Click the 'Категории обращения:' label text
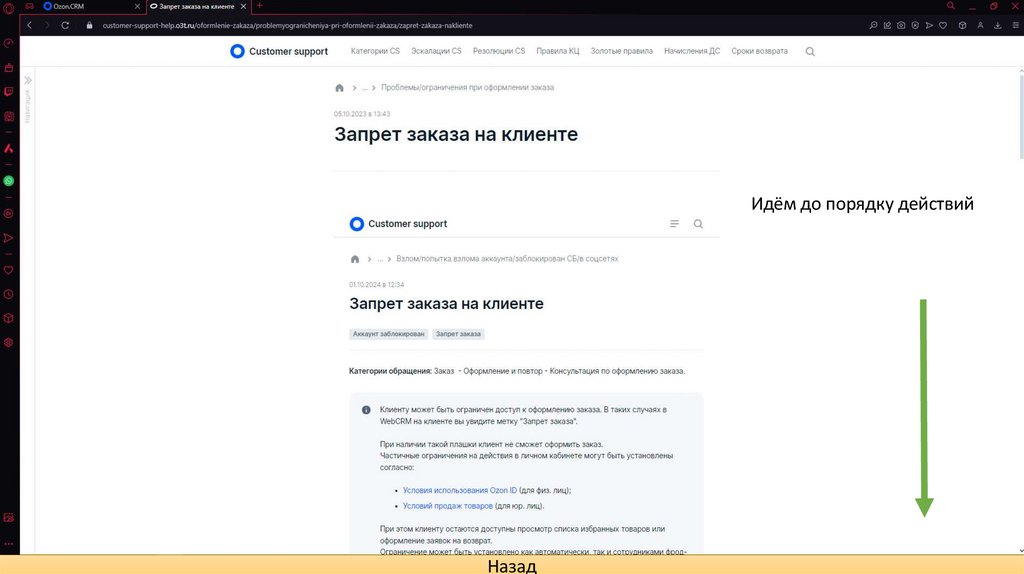This screenshot has height=574, width=1024. [x=391, y=371]
